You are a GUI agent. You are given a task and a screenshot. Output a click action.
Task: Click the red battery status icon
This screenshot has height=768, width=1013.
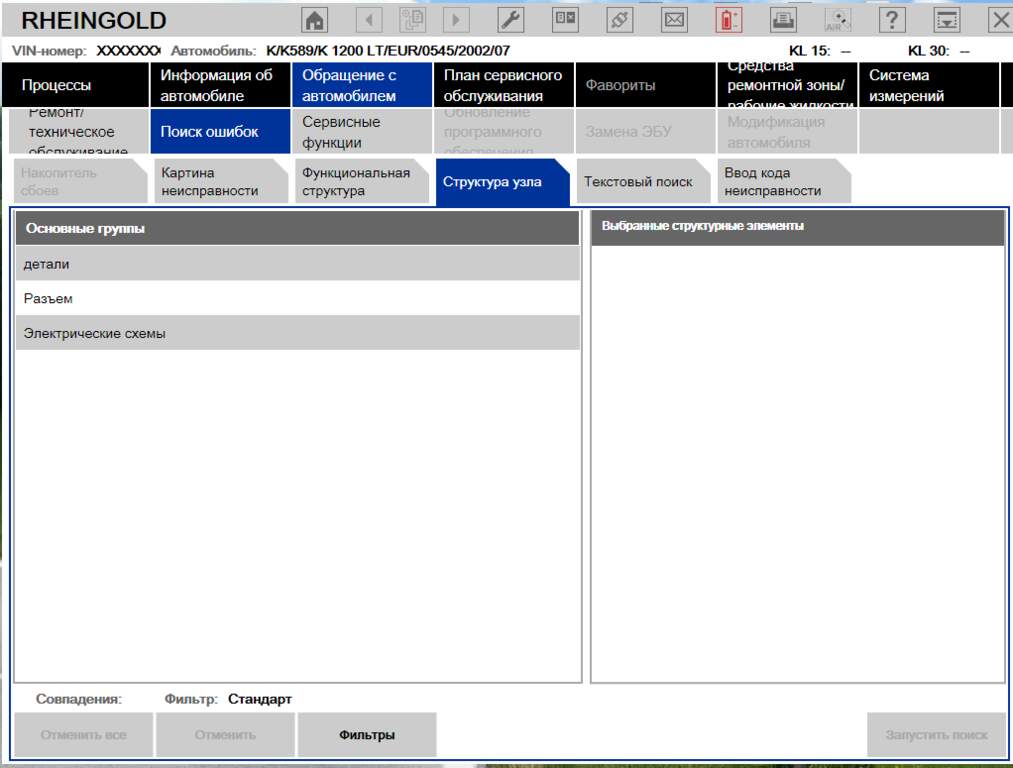729,20
